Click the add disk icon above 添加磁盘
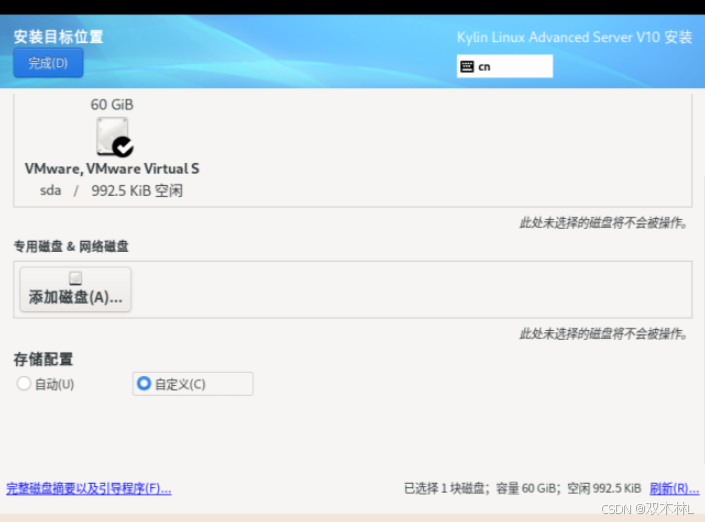705x522 pixels. point(76,278)
